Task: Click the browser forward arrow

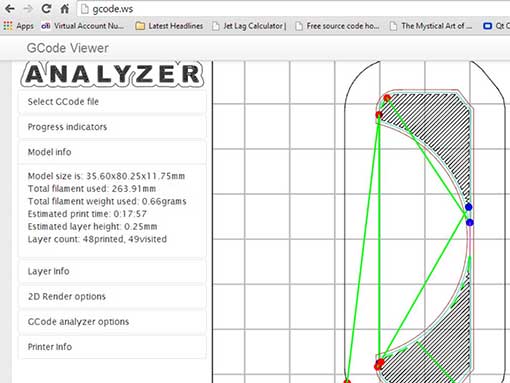Action: click(x=28, y=9)
